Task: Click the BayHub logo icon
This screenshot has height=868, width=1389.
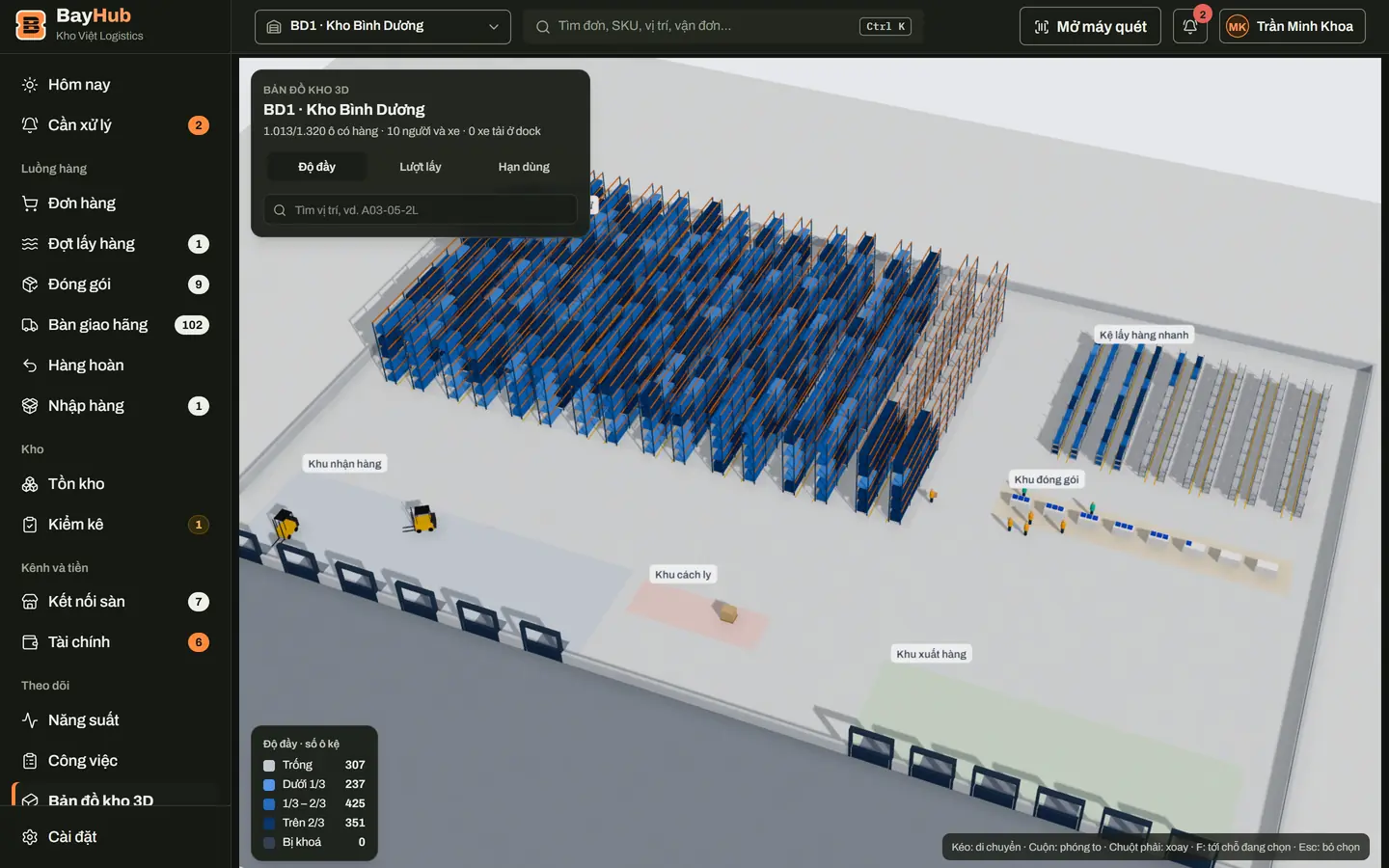Action: (x=31, y=25)
